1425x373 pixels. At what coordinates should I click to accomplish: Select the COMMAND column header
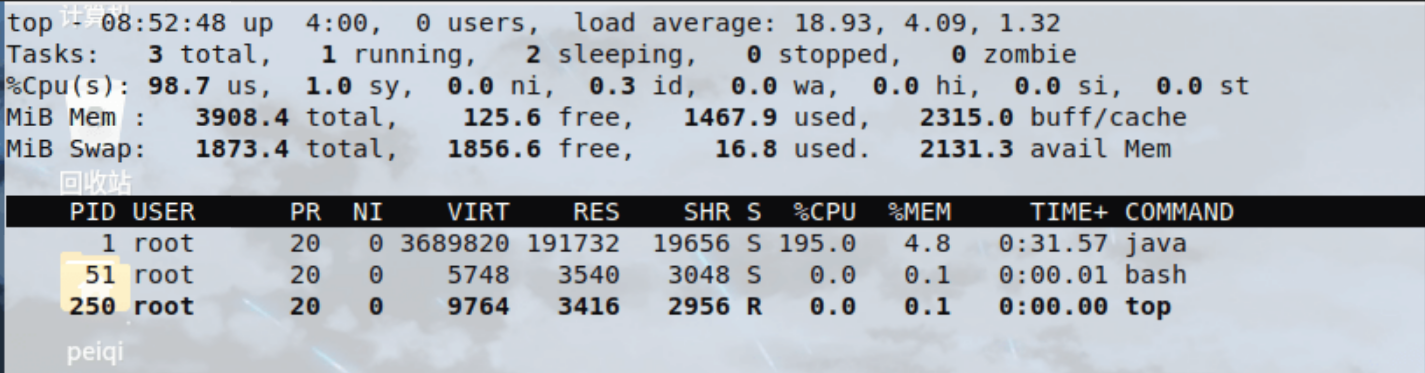click(1179, 212)
